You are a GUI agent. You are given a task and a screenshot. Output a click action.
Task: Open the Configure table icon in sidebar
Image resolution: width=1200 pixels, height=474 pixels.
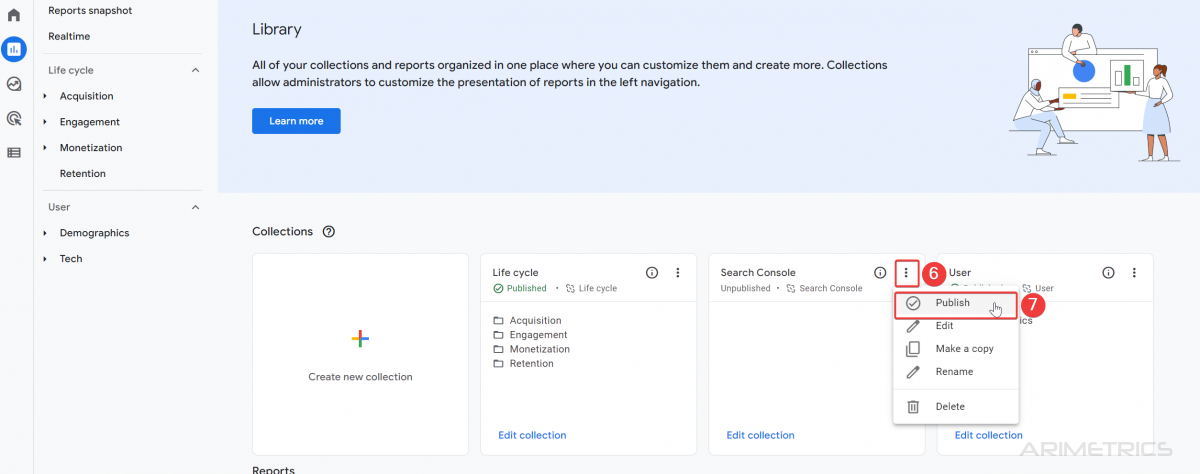[14, 153]
